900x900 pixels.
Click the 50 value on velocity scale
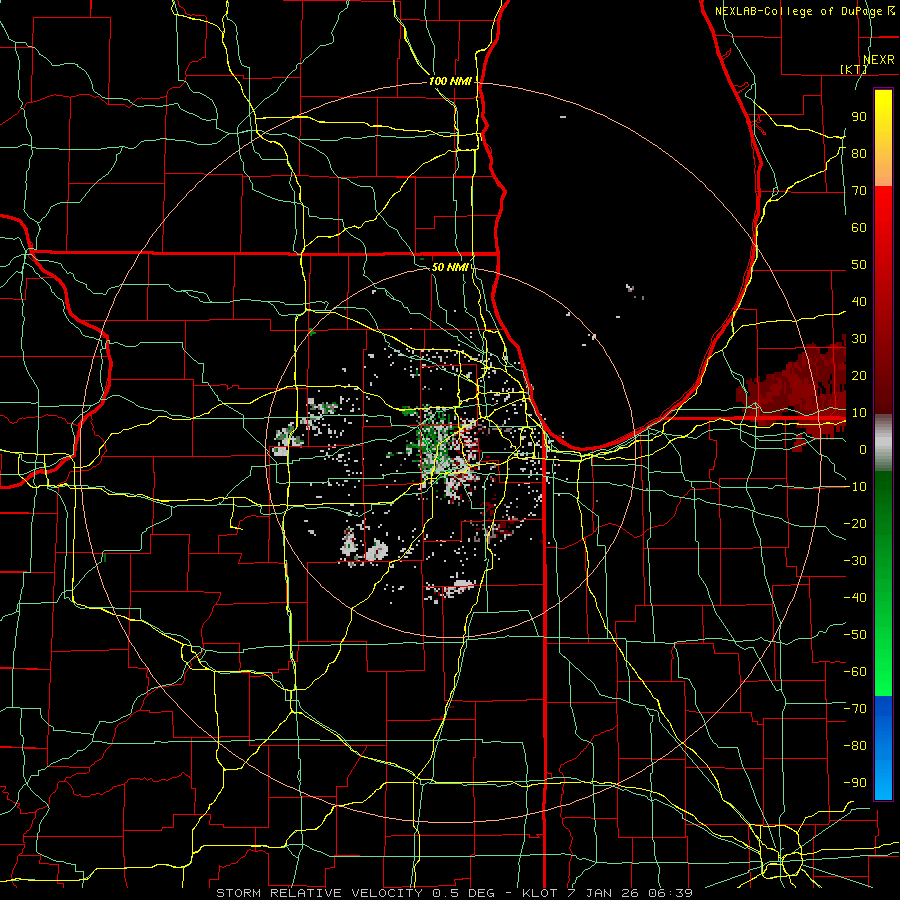tap(859, 265)
